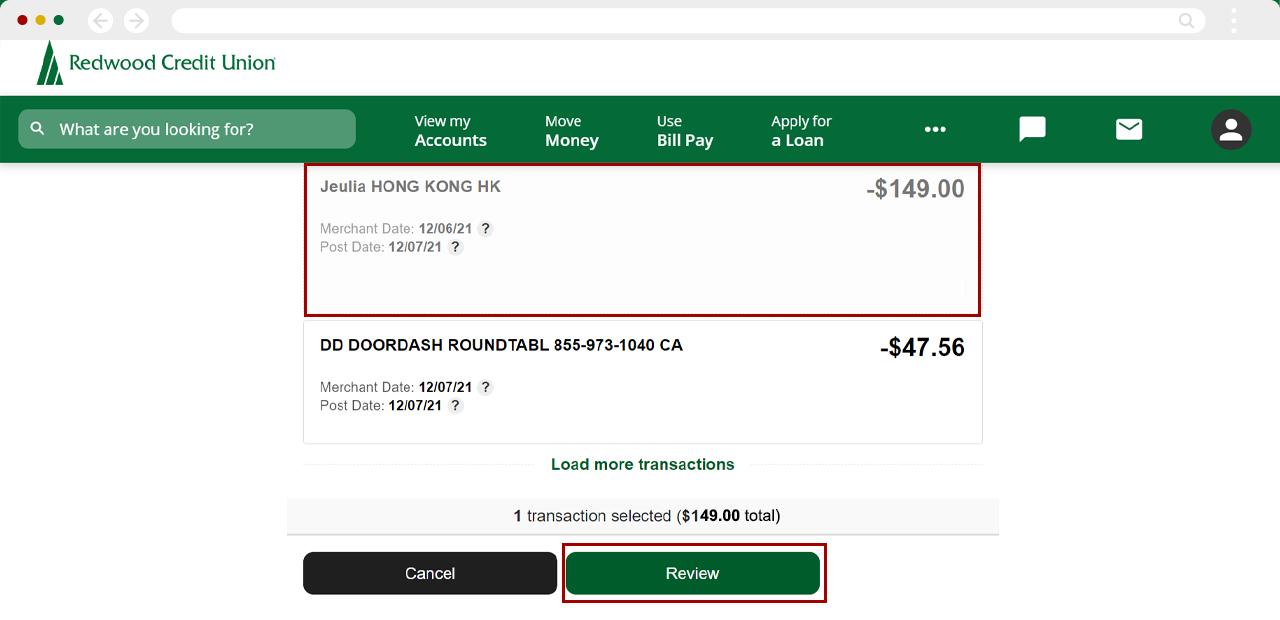Viewport: 1280px width, 620px height.
Task: Click the -$47.56 amount
Action: (x=922, y=347)
